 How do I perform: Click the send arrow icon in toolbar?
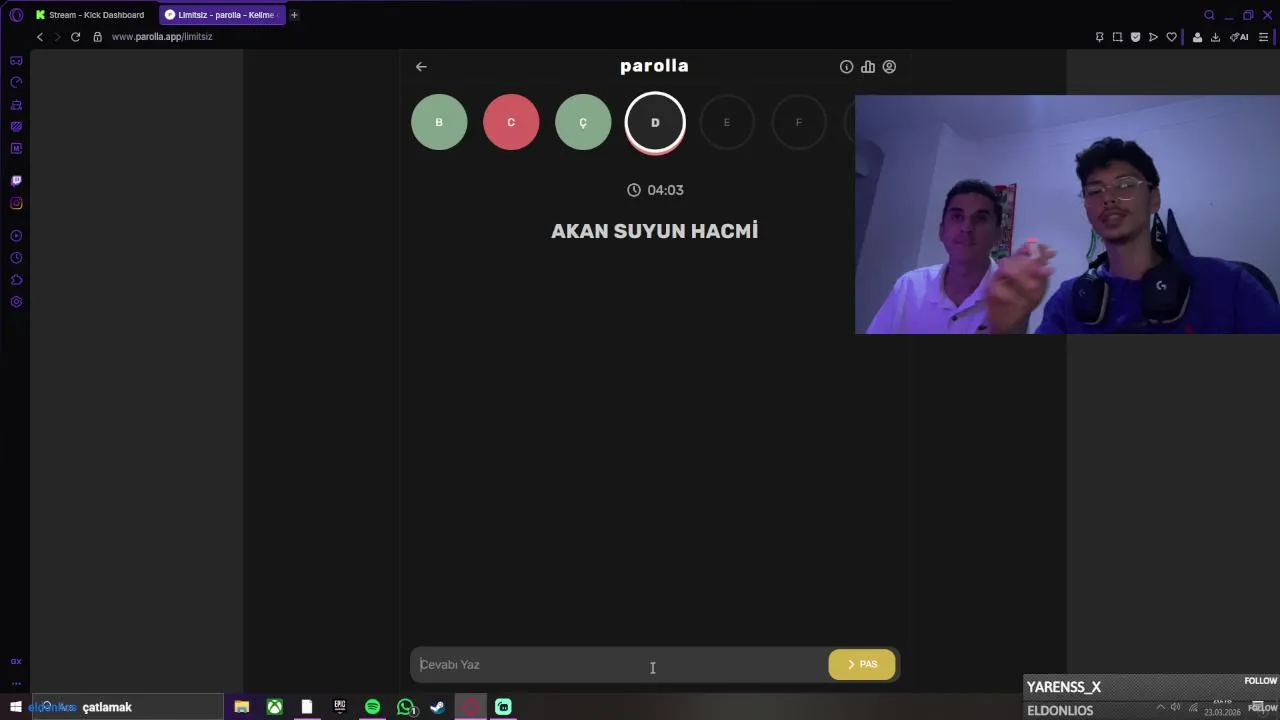(1153, 37)
